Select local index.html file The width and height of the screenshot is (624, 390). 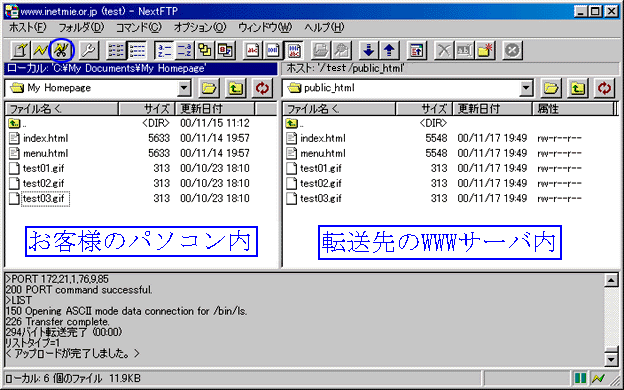(39, 138)
